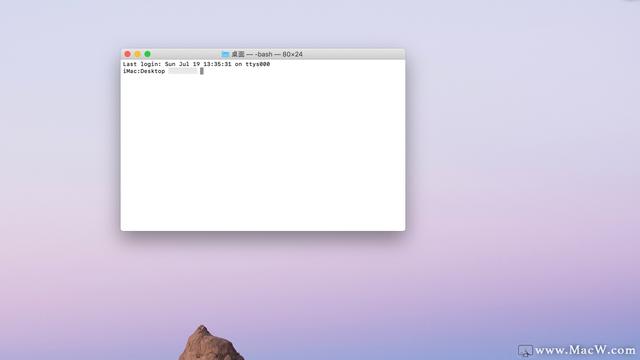Close the Terminal window with red button
Image resolution: width=640 pixels, height=360 pixels.
(128, 54)
